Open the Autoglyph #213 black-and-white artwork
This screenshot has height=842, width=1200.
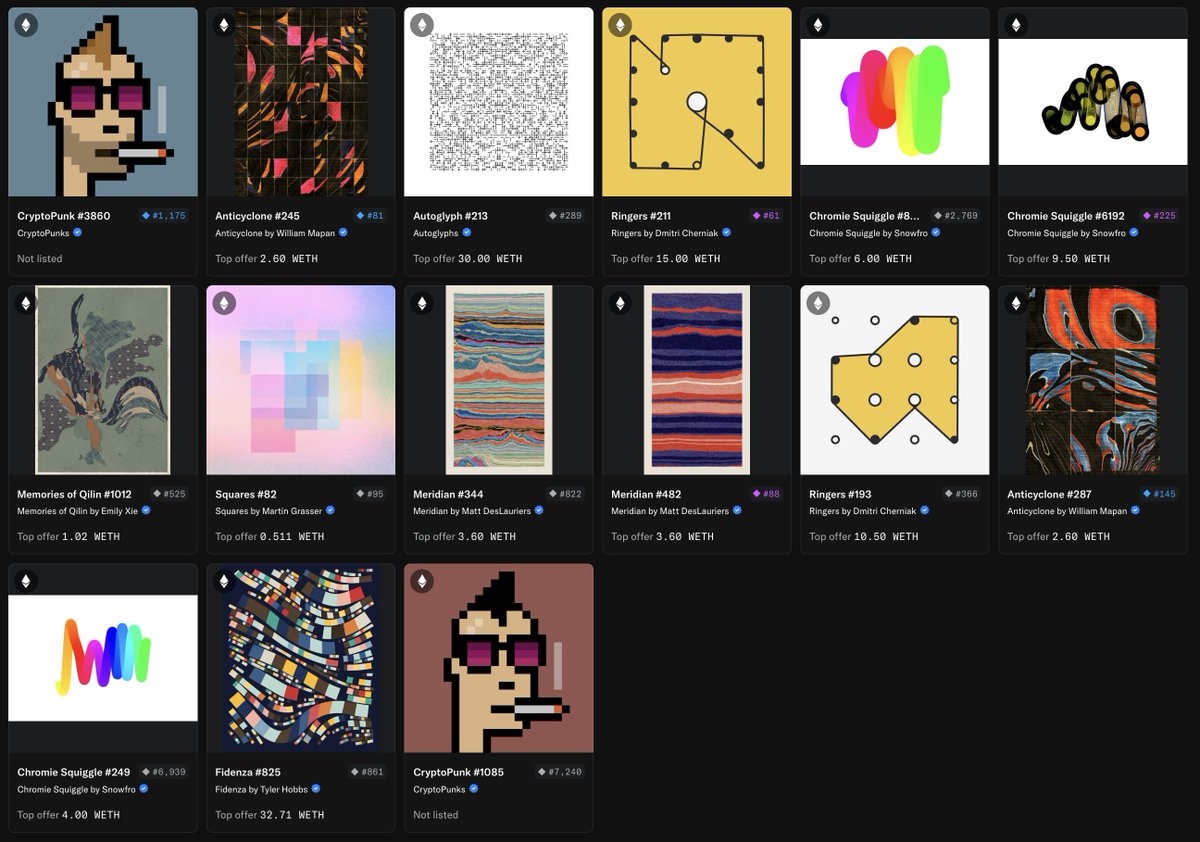point(499,102)
